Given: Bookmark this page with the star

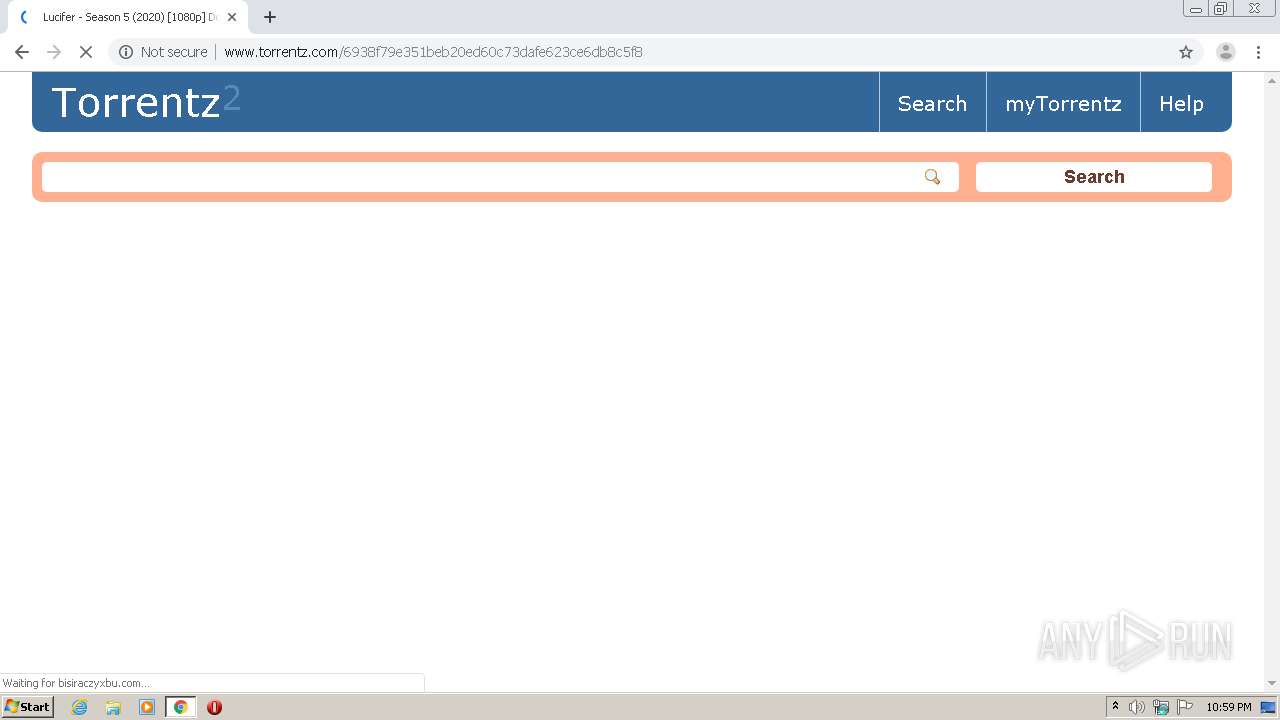Looking at the screenshot, I should pos(1186,52).
